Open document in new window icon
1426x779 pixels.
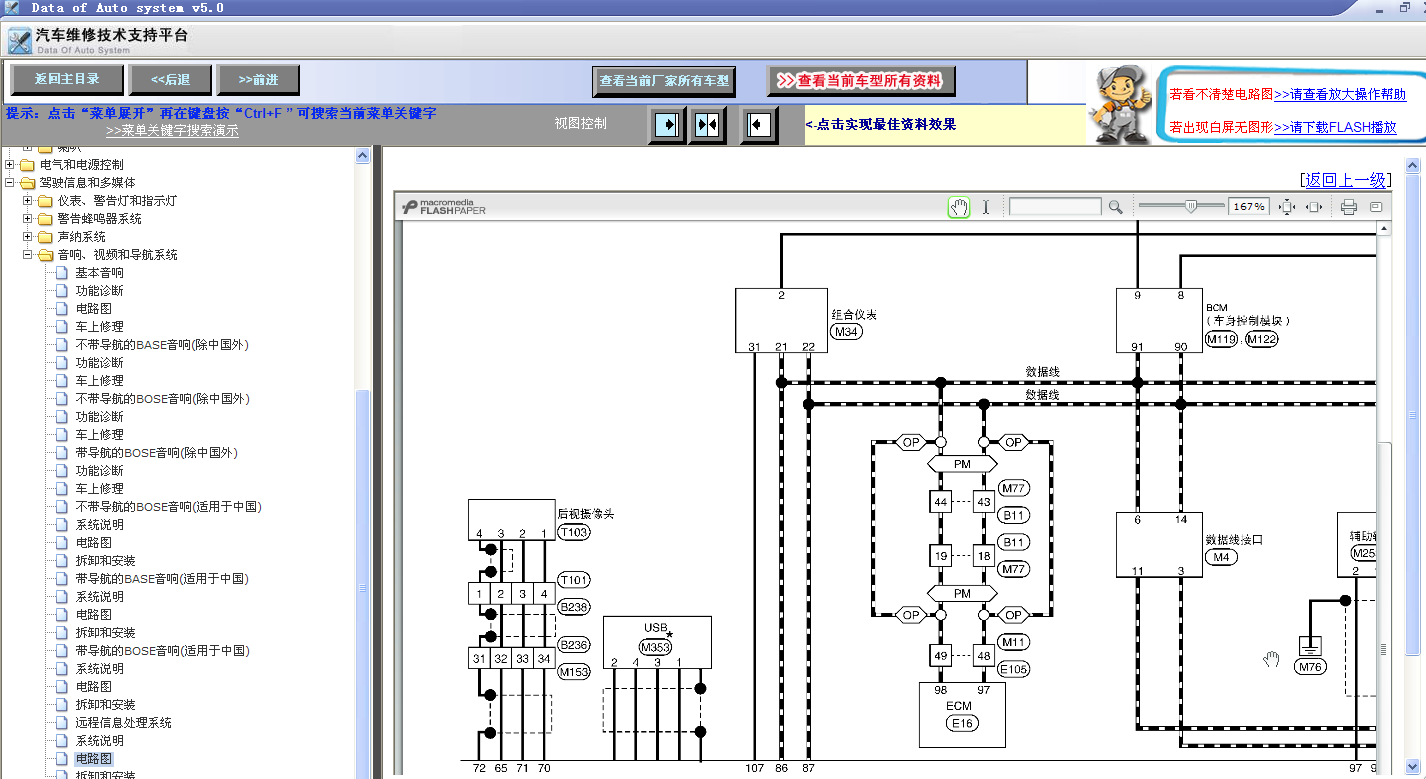pyautogui.click(x=1376, y=207)
